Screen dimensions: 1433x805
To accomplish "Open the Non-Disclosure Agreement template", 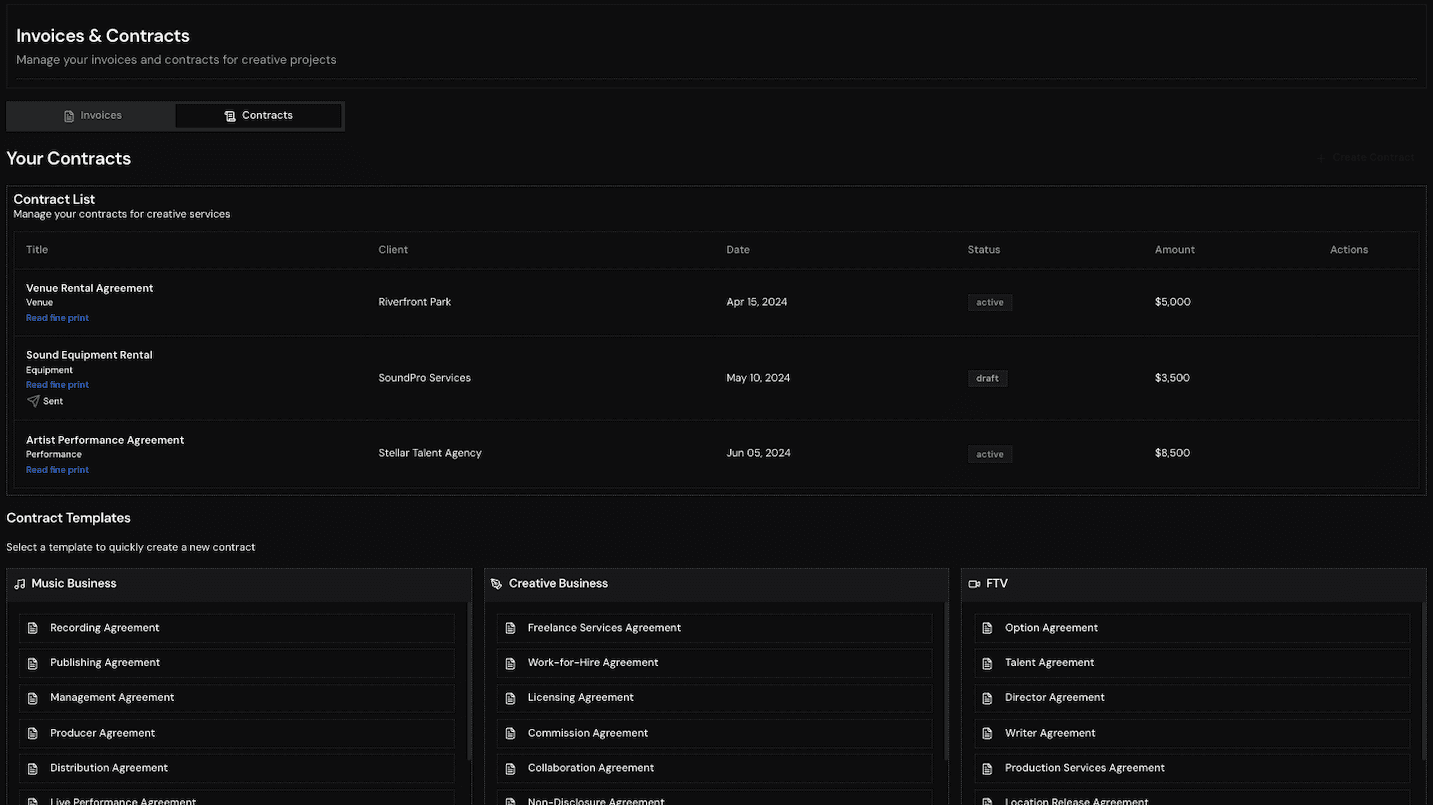I will [x=714, y=798].
